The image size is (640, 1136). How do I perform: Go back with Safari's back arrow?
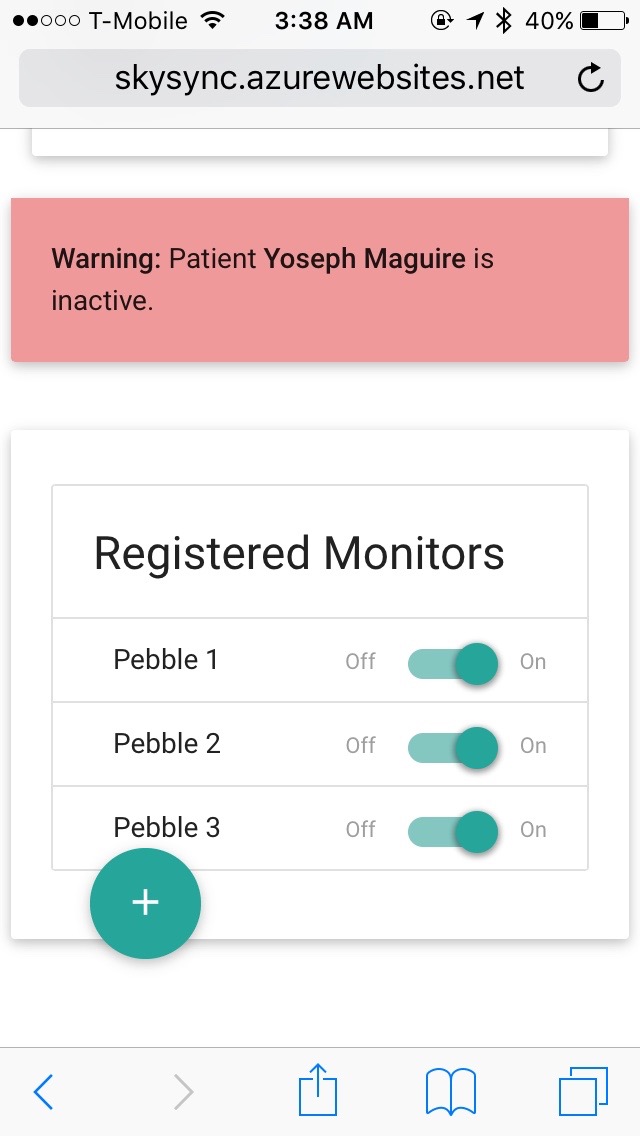43,1092
